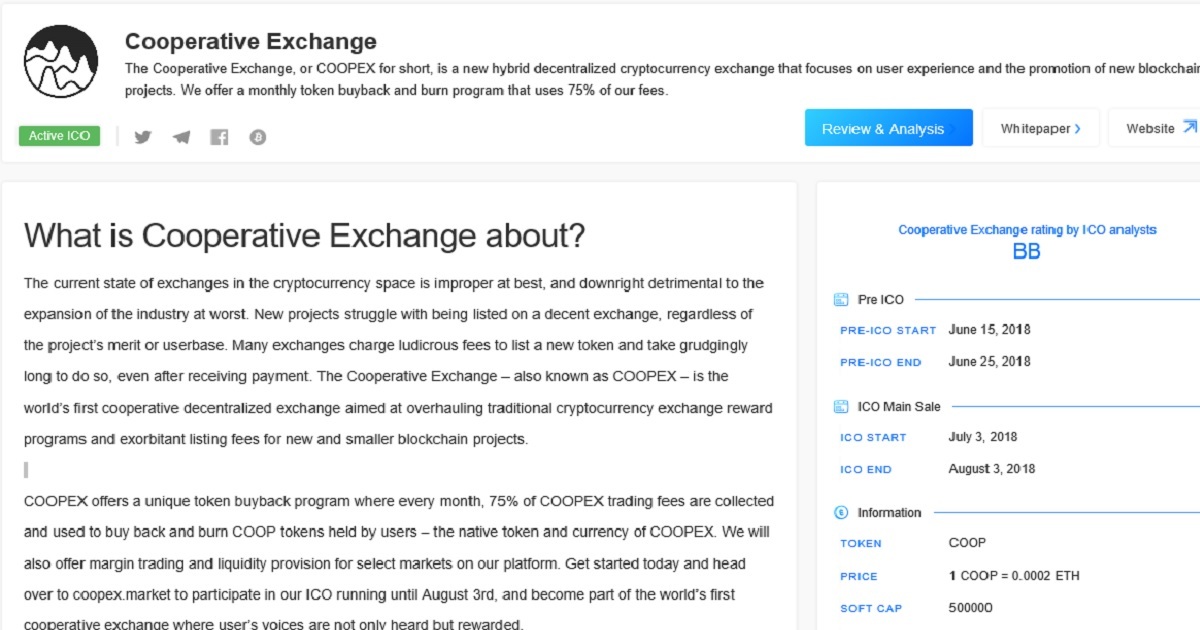This screenshot has height=630, width=1200.
Task: Open the Facebook social icon
Action: pos(219,137)
